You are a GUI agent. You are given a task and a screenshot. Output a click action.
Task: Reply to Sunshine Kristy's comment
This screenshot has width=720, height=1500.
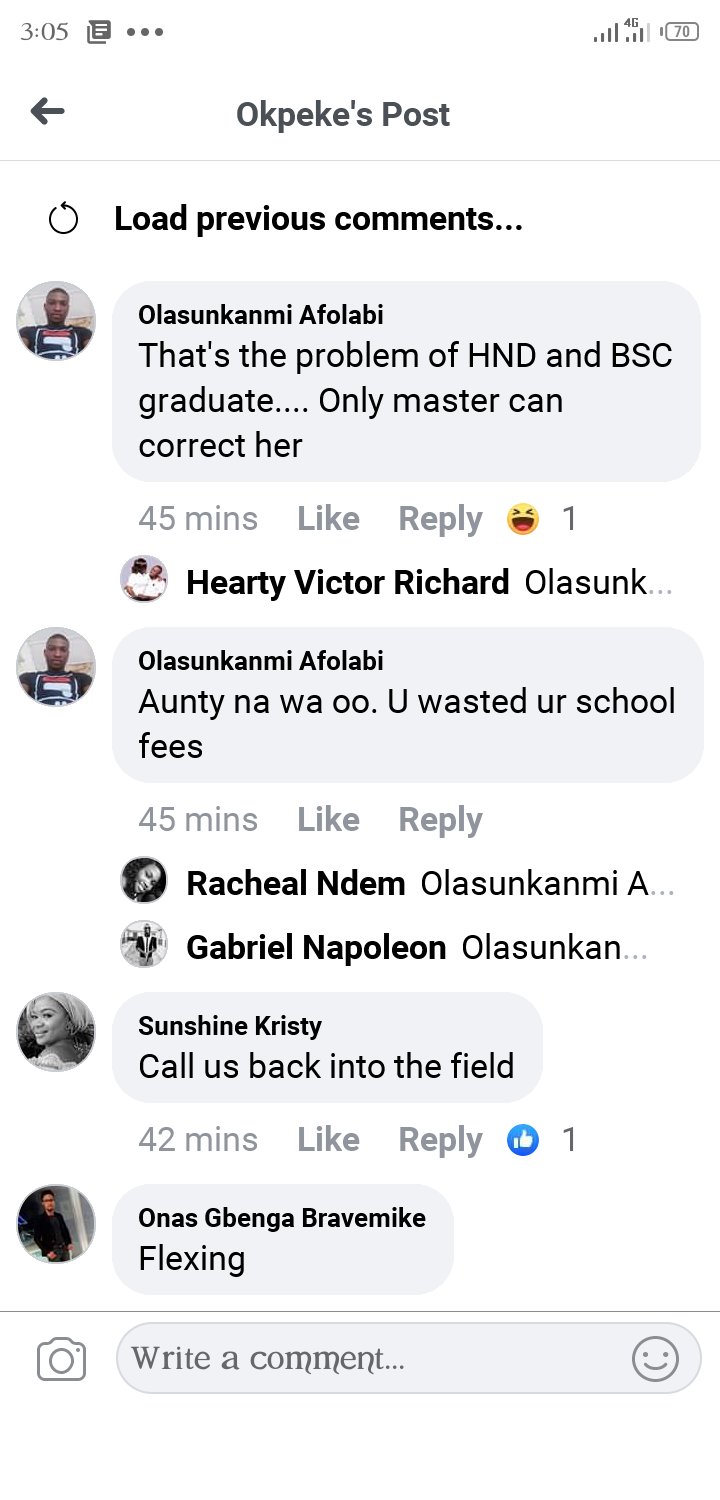[440, 1140]
